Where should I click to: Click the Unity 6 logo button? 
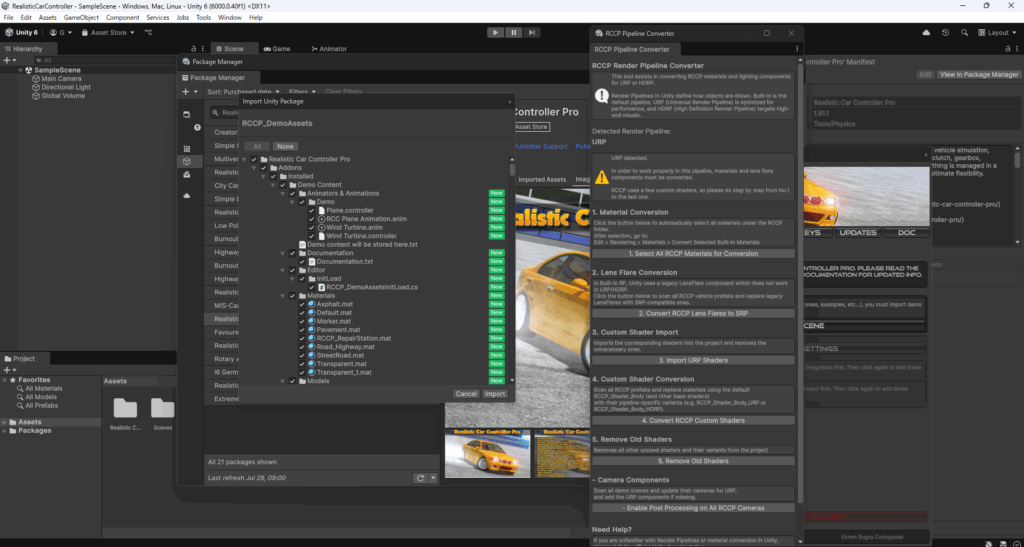pyautogui.click(x=22, y=33)
